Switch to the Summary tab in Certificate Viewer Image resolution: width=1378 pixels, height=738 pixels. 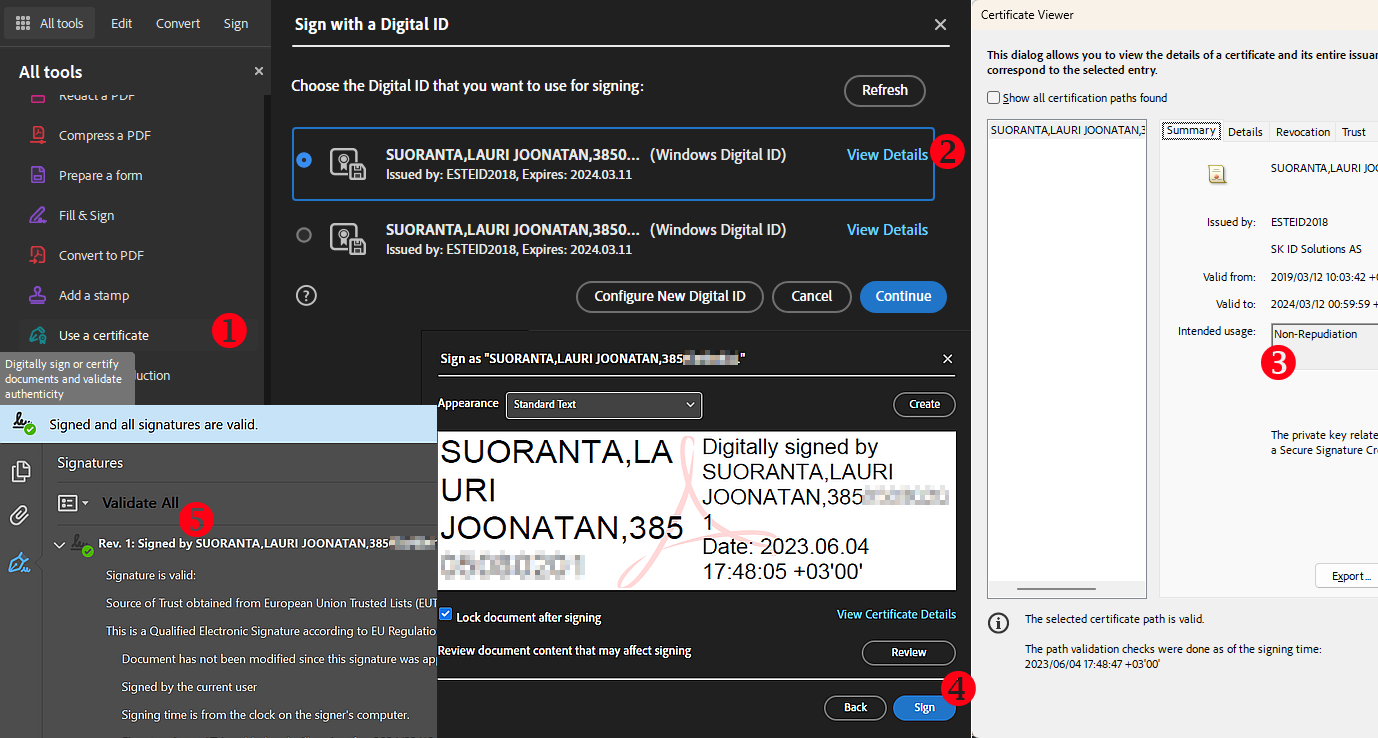click(x=1191, y=131)
